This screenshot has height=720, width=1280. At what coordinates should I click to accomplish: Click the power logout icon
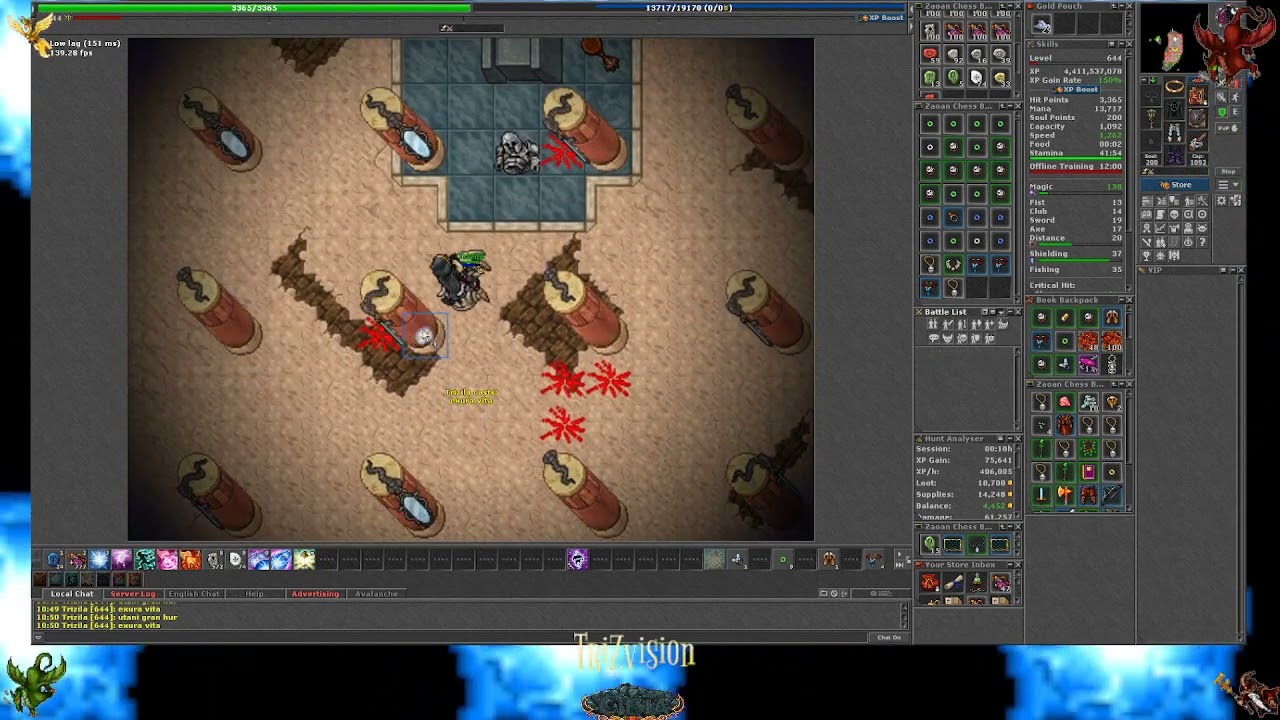click(x=1188, y=242)
